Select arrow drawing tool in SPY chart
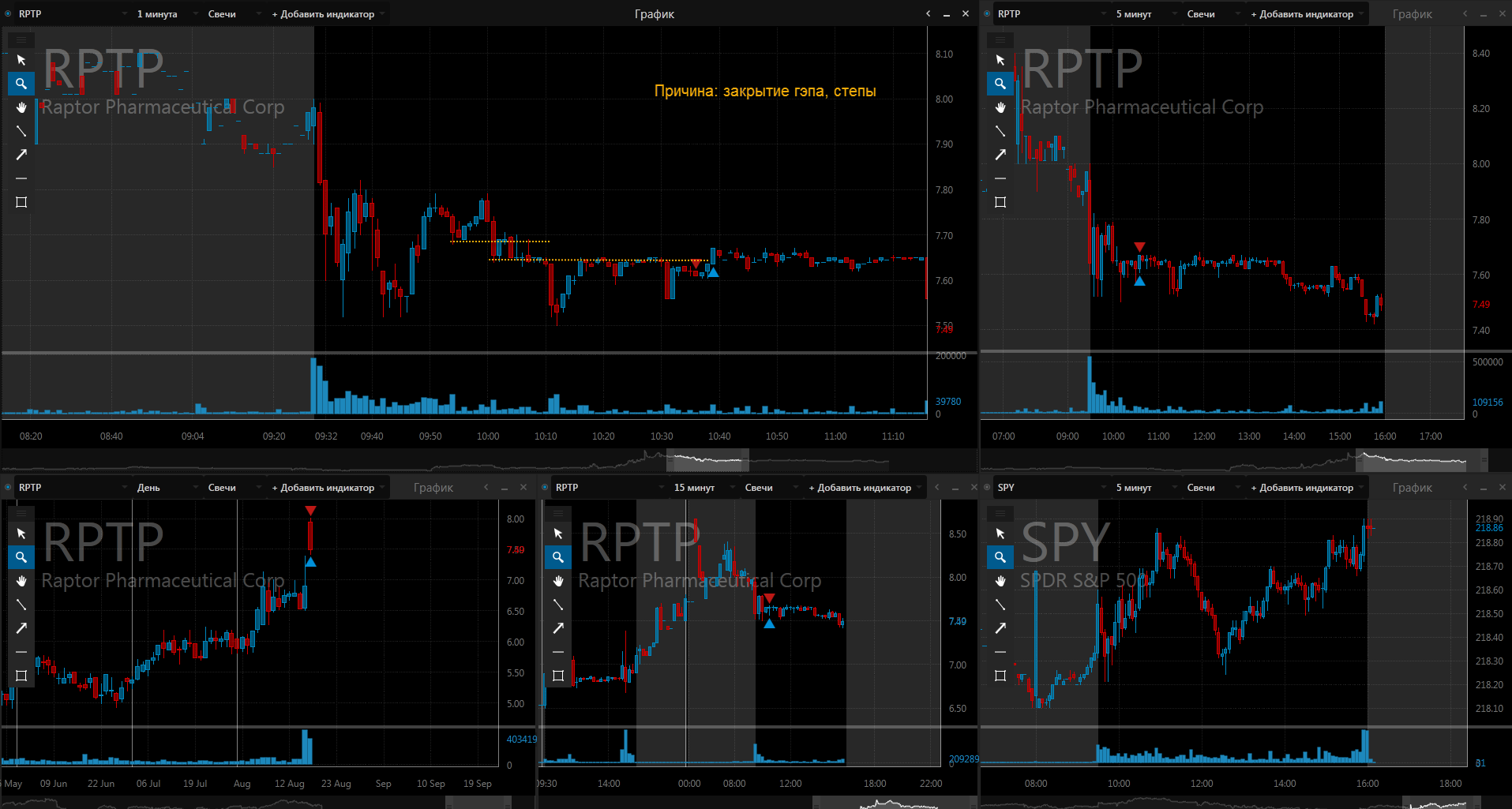The image size is (1512, 809). (x=1000, y=628)
